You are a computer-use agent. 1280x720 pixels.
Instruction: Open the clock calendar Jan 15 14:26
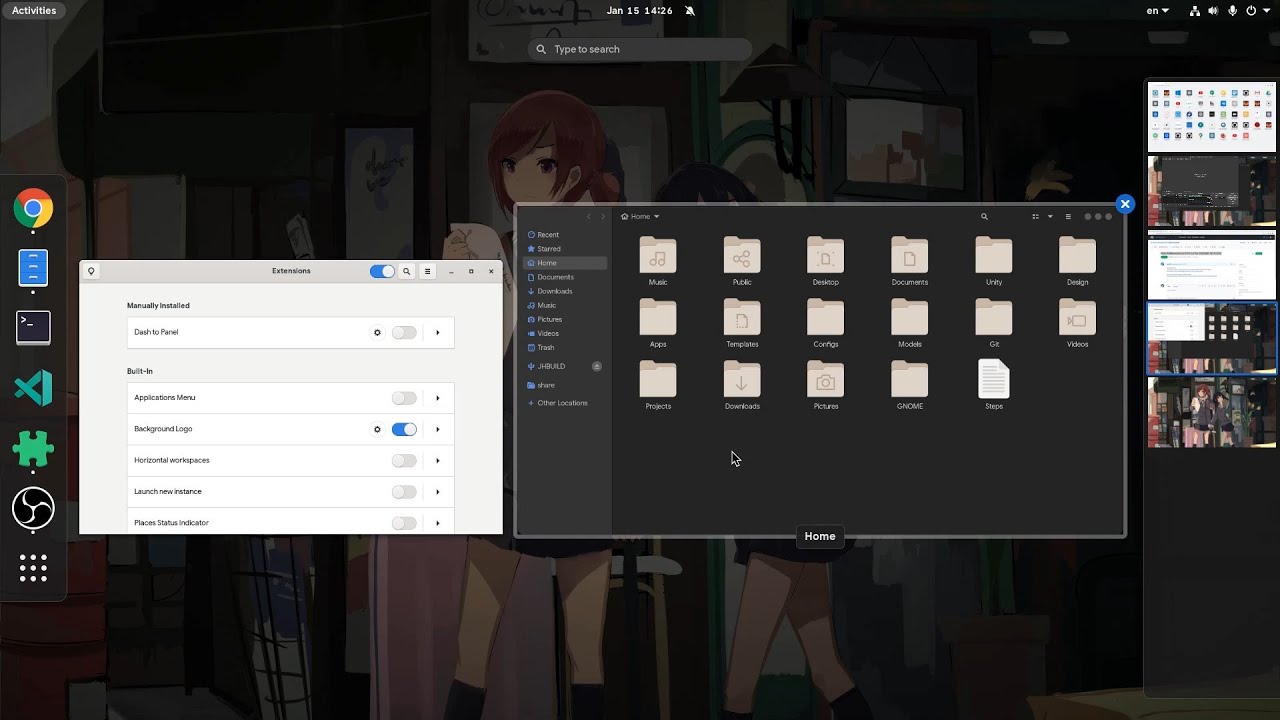pyautogui.click(x=640, y=10)
